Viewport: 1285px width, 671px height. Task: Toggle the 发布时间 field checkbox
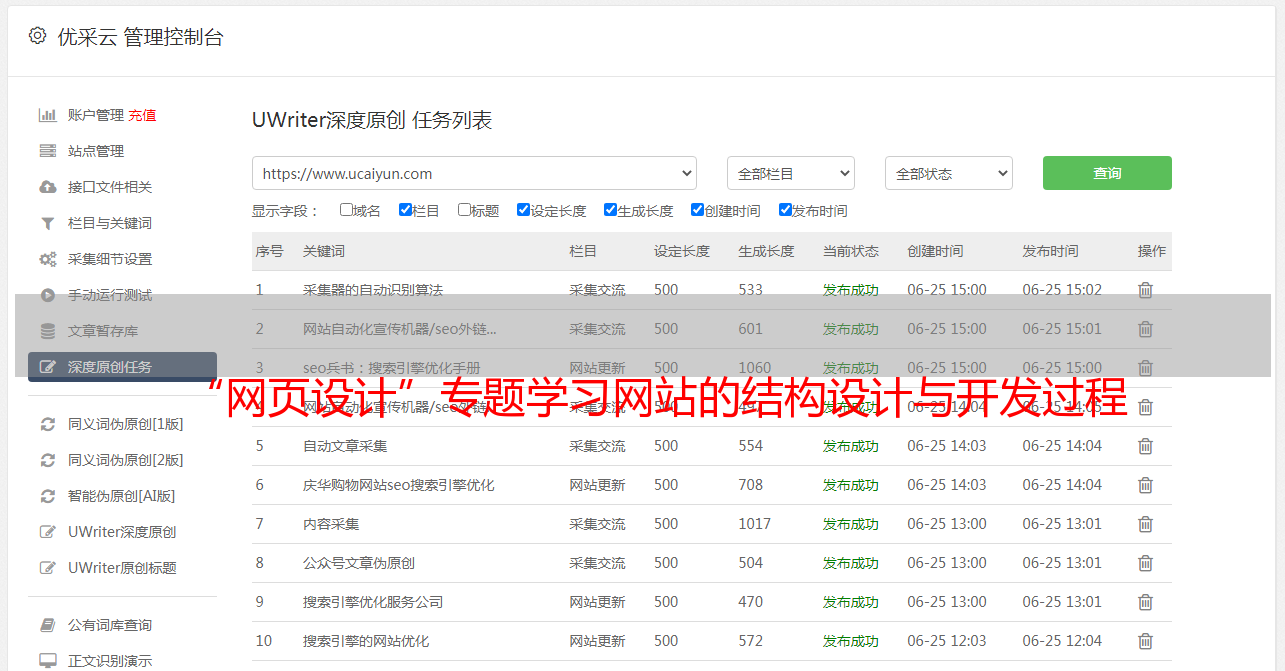[x=785, y=210]
